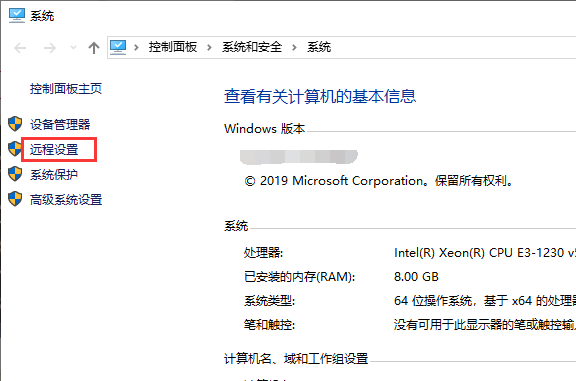Click shield icon beside 系统保护

15,174
